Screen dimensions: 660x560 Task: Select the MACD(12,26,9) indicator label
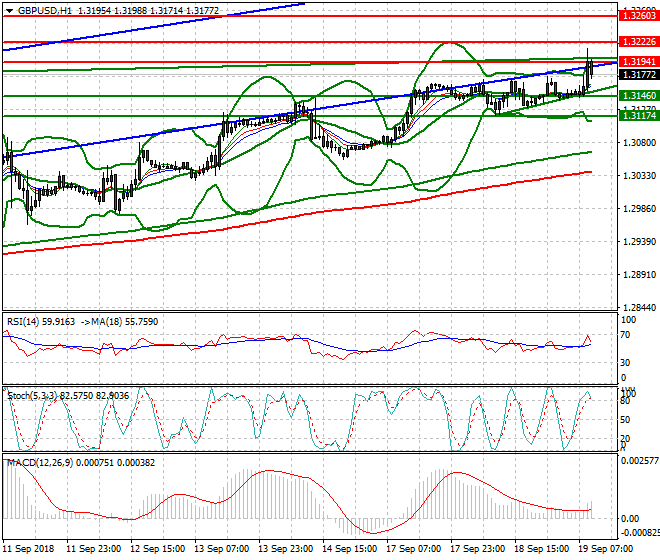[40, 462]
